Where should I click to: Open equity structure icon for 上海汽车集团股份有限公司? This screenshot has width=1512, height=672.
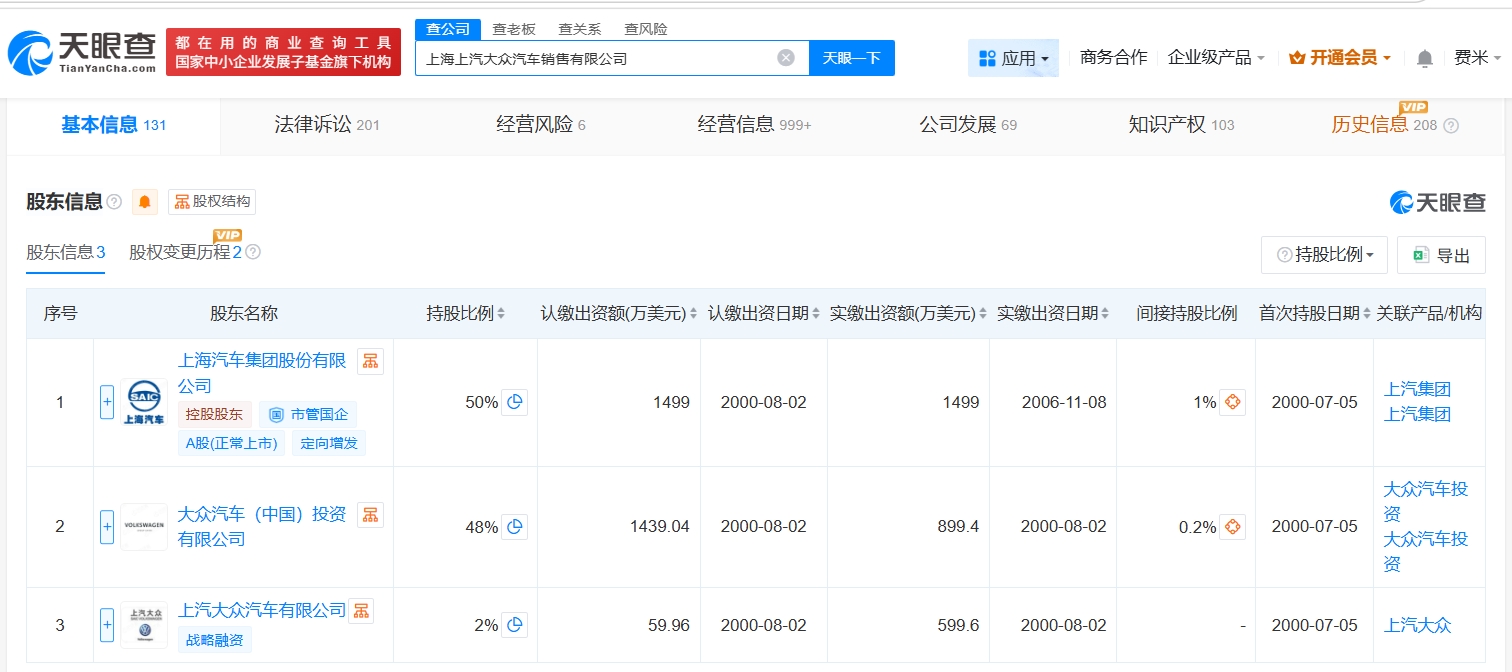tap(370, 361)
